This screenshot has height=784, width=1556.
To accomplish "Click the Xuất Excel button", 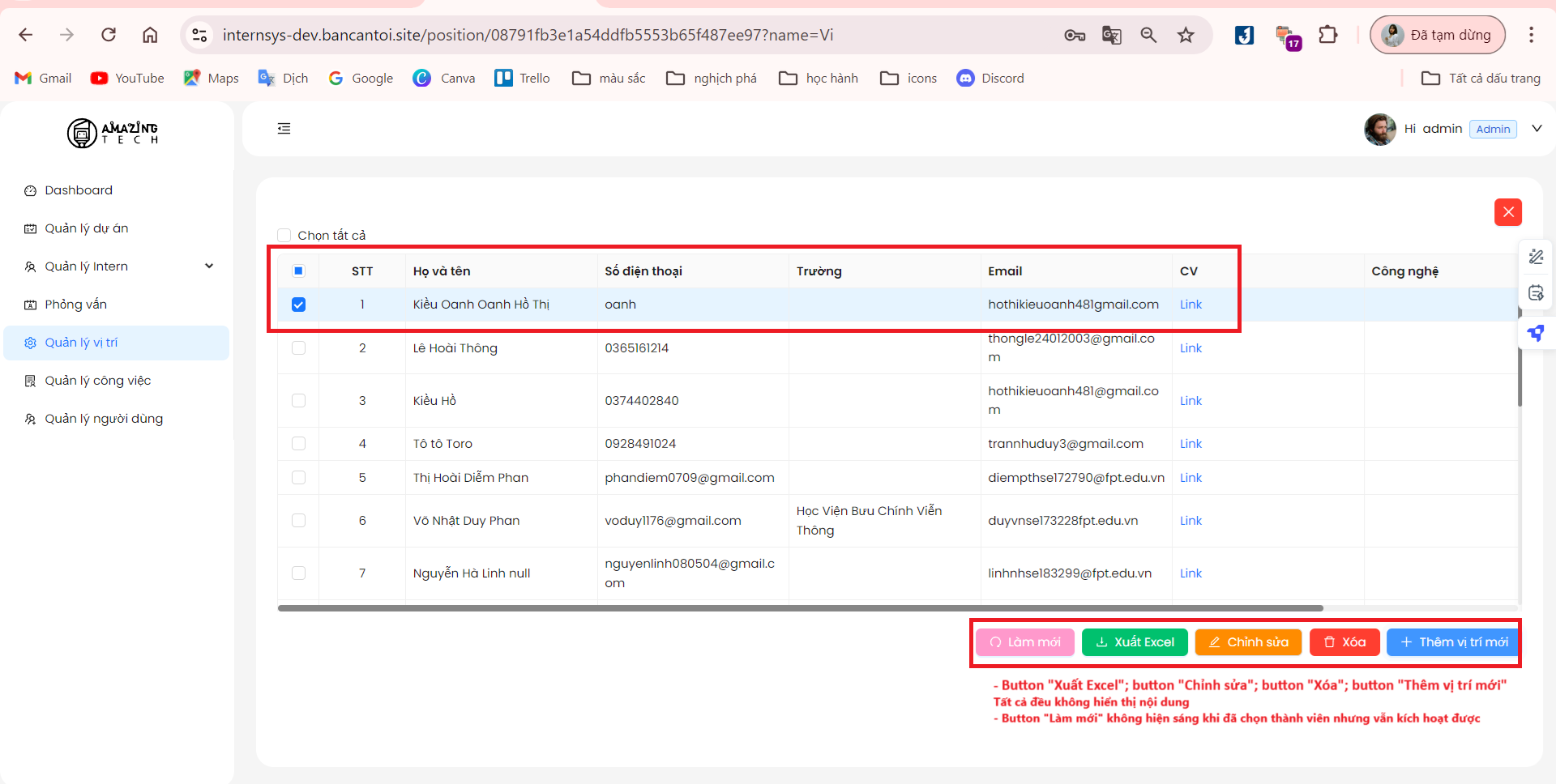I will 1134,642.
